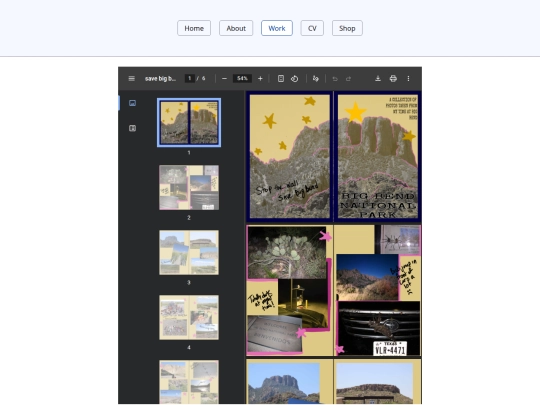
Task: Click the 54% zoom level field
Action: 242,79
